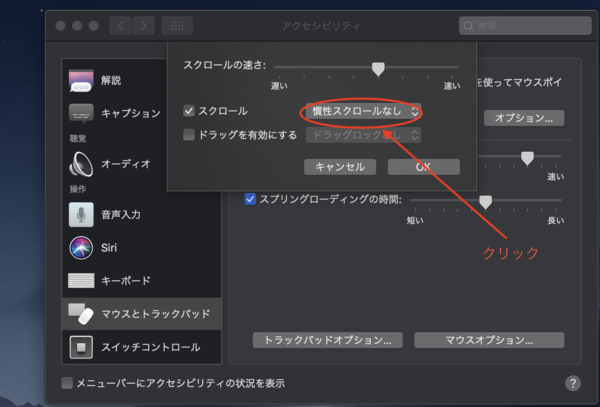The image size is (600, 407).
Task: Select the Siri text label
Action: click(x=109, y=248)
